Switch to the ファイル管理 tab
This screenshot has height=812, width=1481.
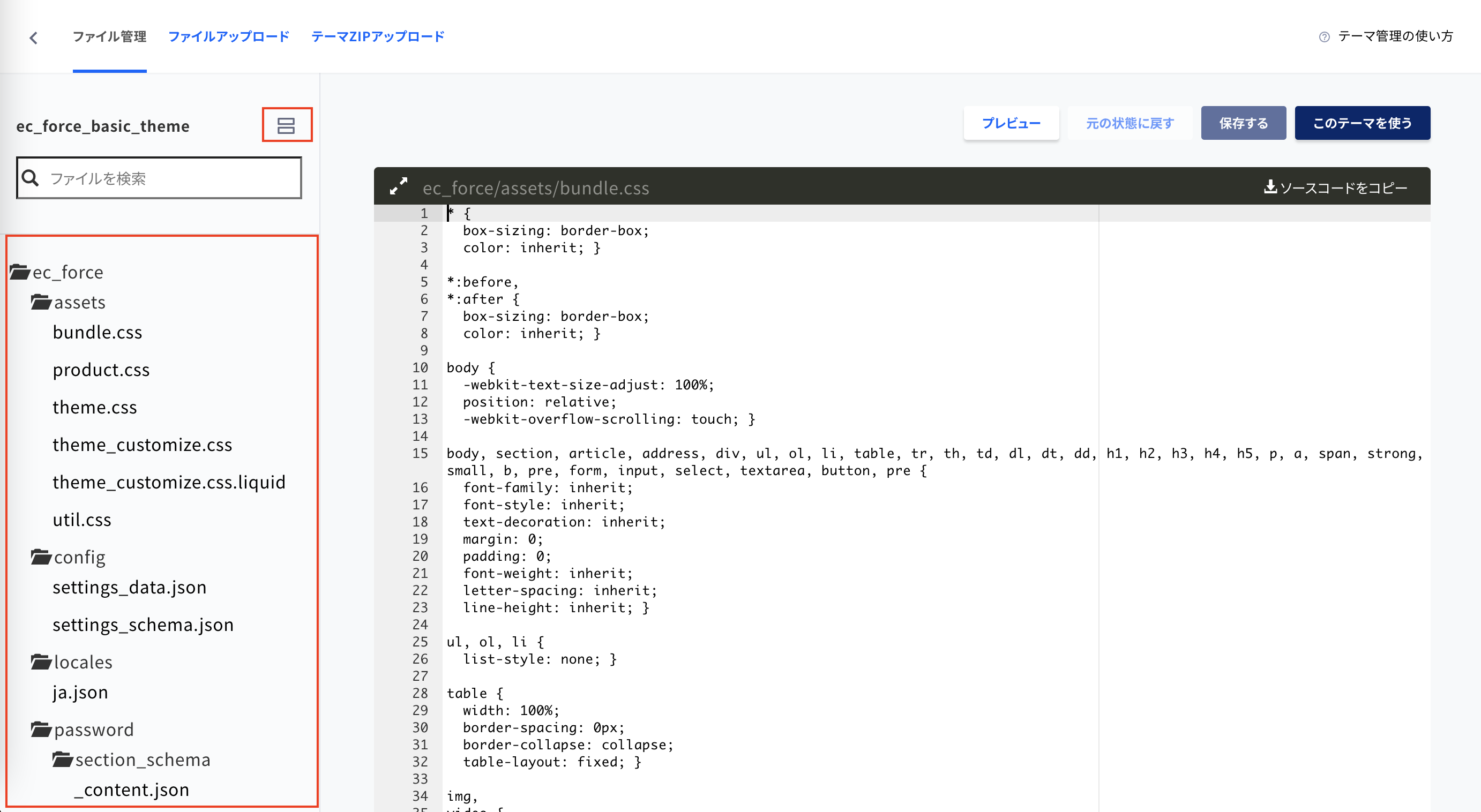pos(109,37)
